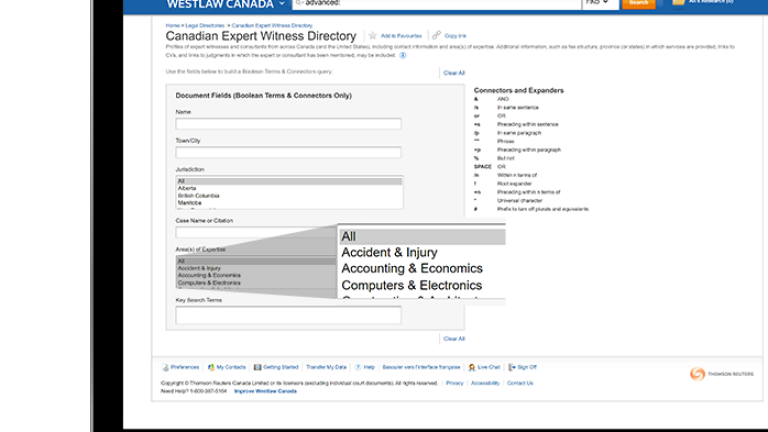Viewport: 768px width, 432px height.
Task: Click the search box containing "advanced:"
Action: 437,4
